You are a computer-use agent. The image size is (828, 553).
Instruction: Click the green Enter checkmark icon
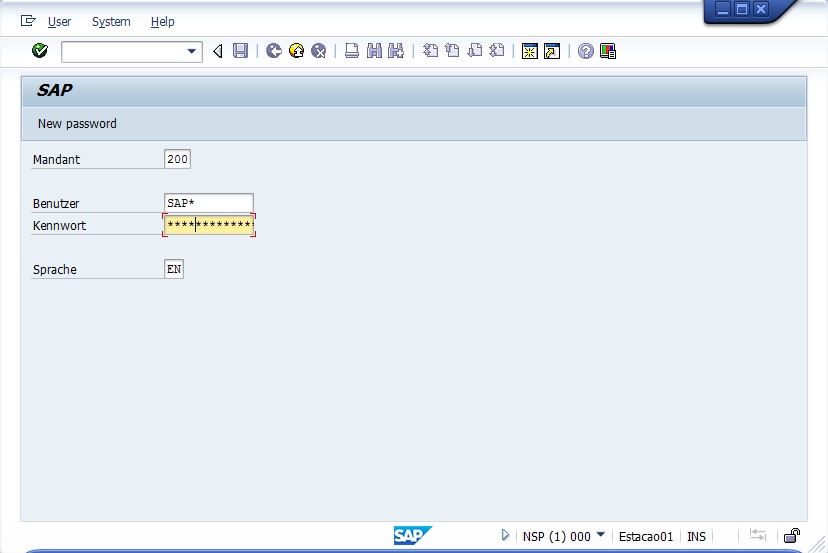40,51
